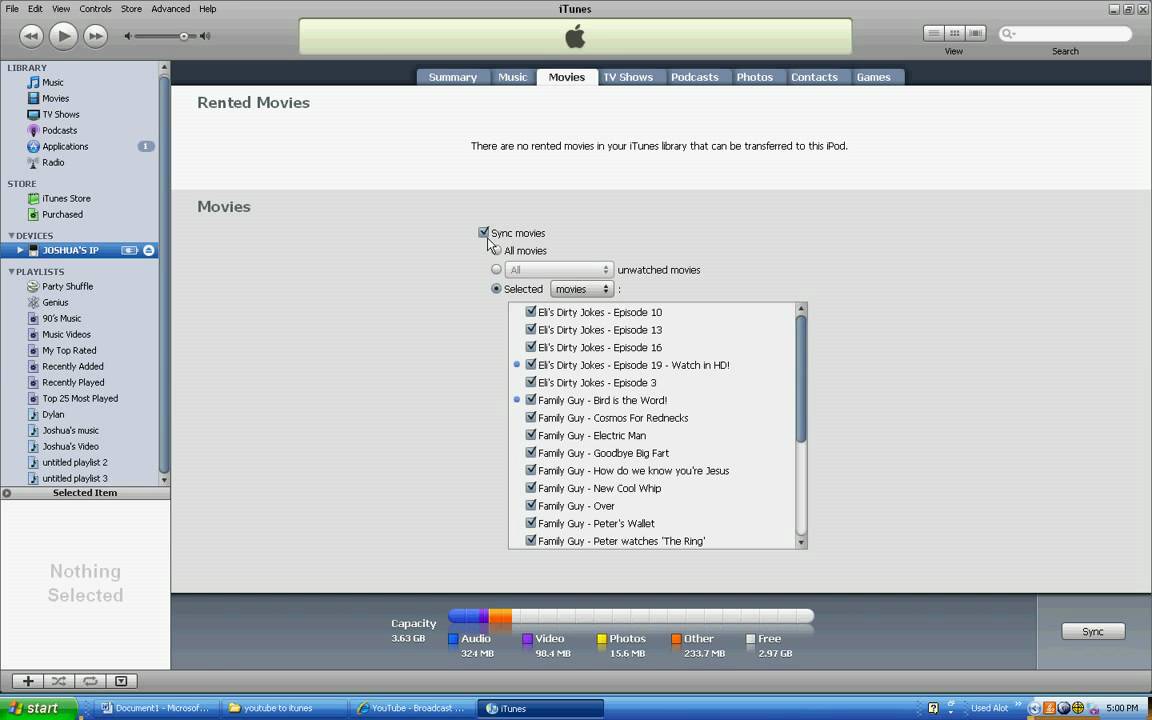Click the volume slider knob
Image resolution: width=1152 pixels, height=720 pixels.
(184, 36)
